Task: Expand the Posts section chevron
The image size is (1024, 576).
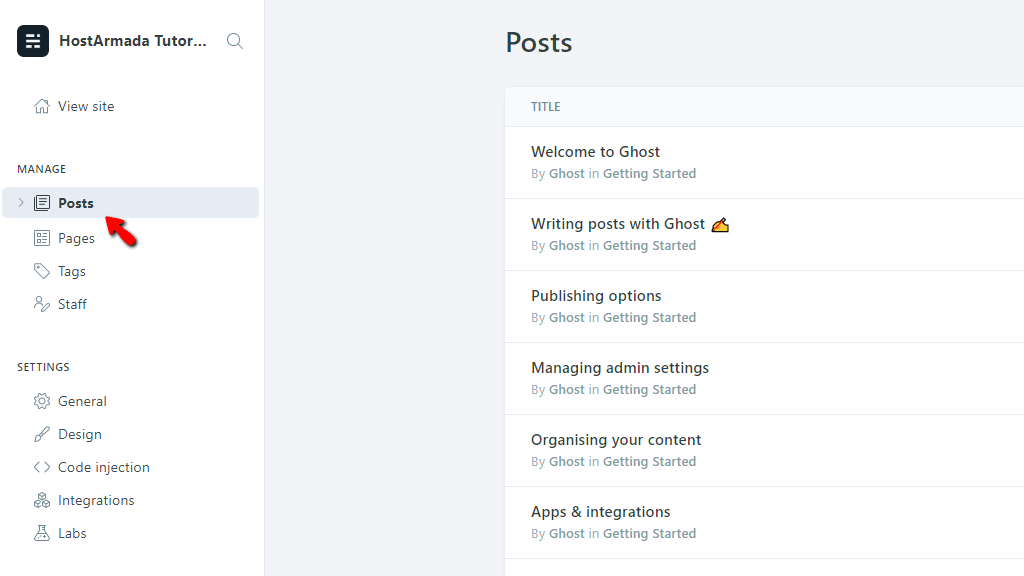Action: [19, 202]
